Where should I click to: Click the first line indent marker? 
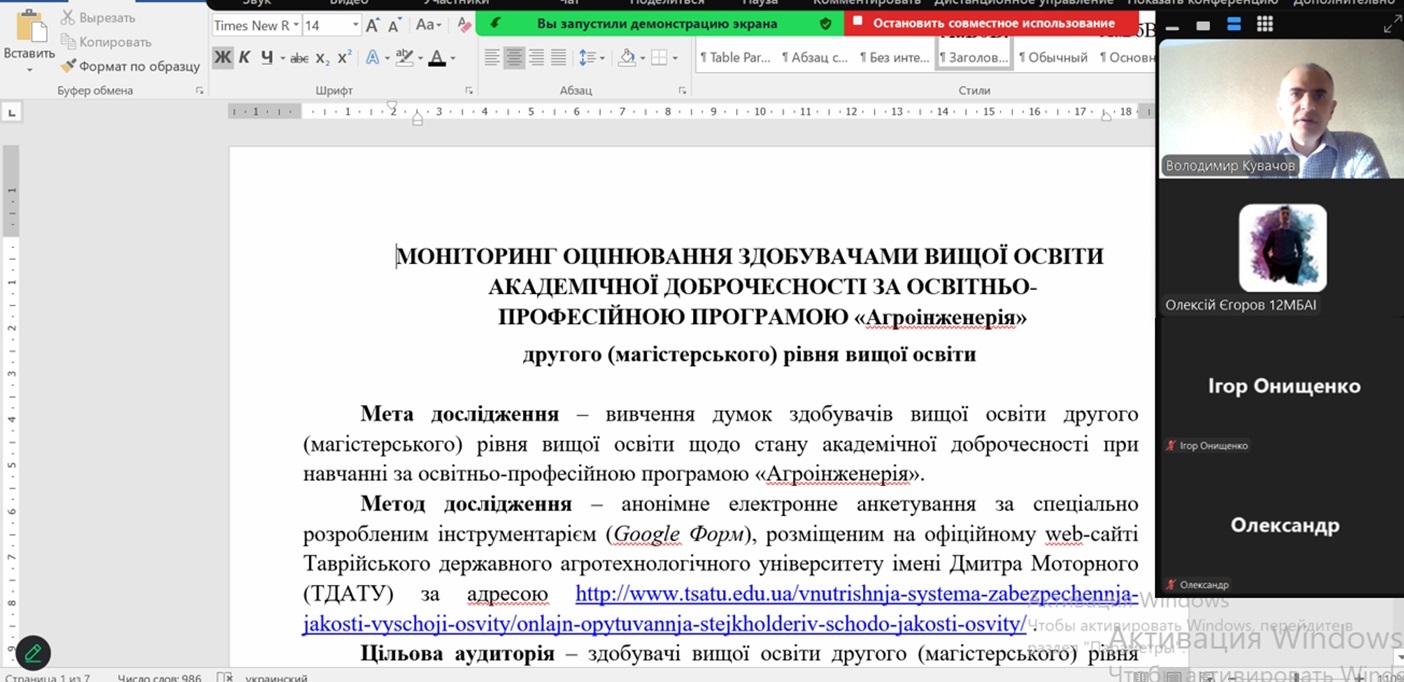[x=392, y=105]
